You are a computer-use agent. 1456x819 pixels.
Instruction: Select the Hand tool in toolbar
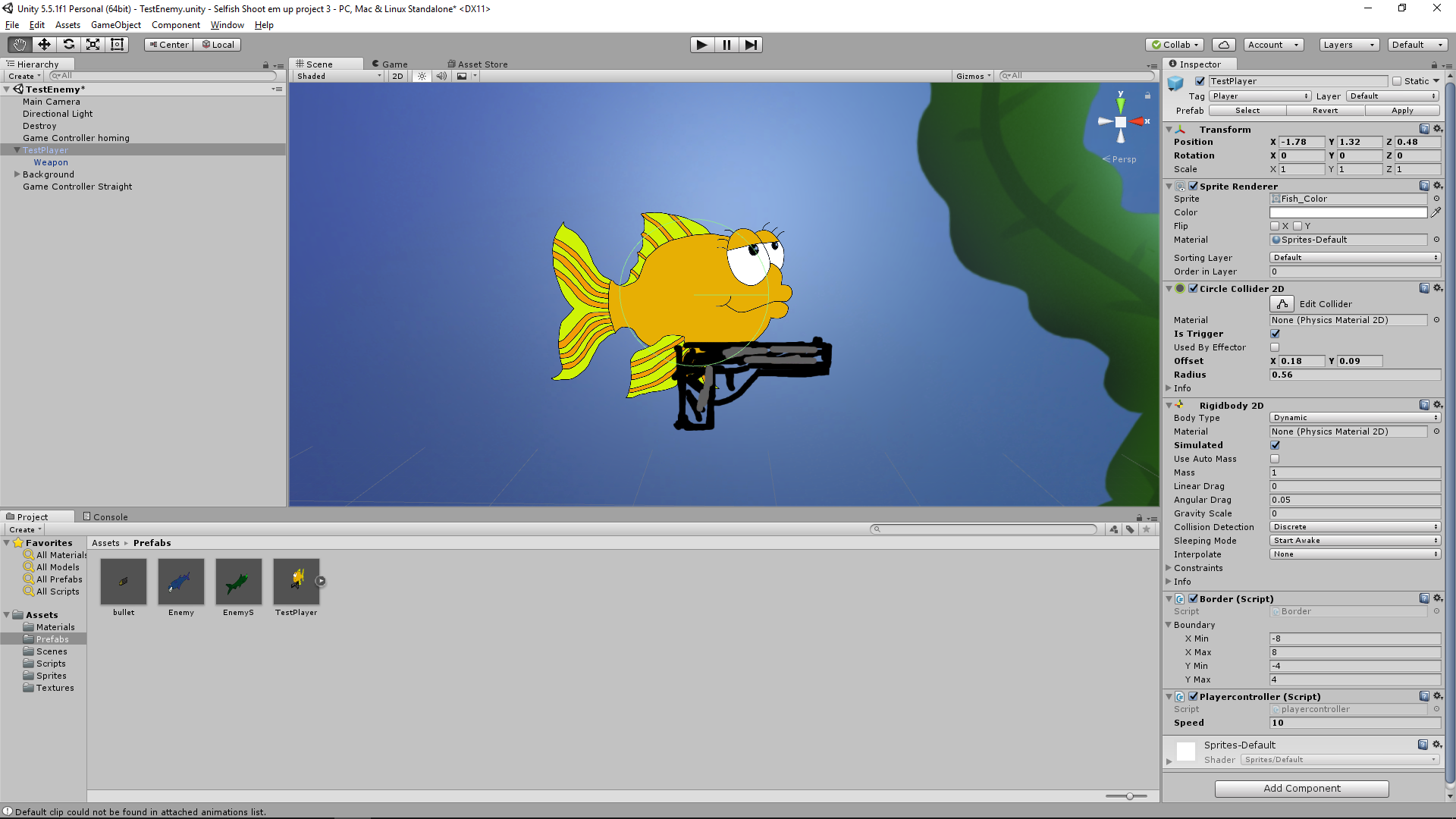(x=20, y=45)
